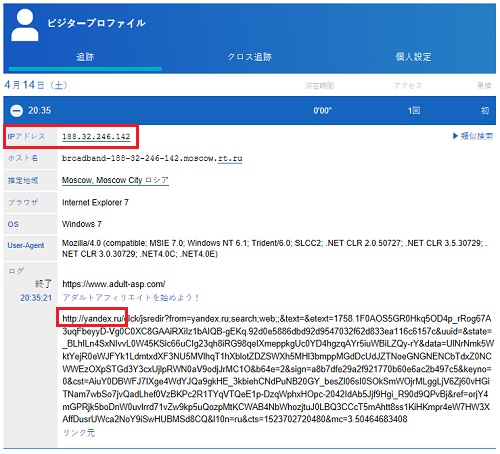Click the User-Agent row label
Screen dimensions: 500x454
[26, 246]
